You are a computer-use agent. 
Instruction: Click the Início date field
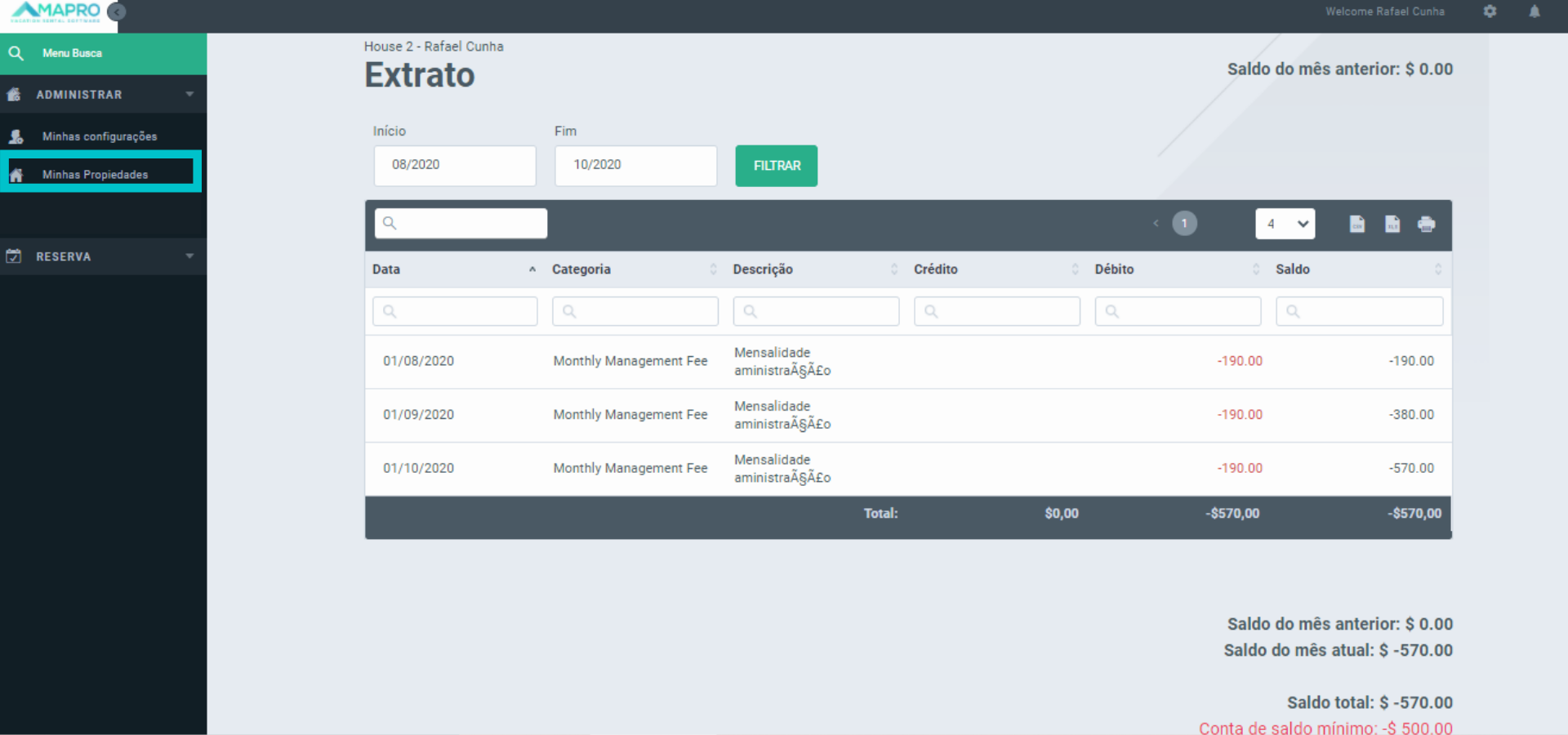pyautogui.click(x=455, y=165)
